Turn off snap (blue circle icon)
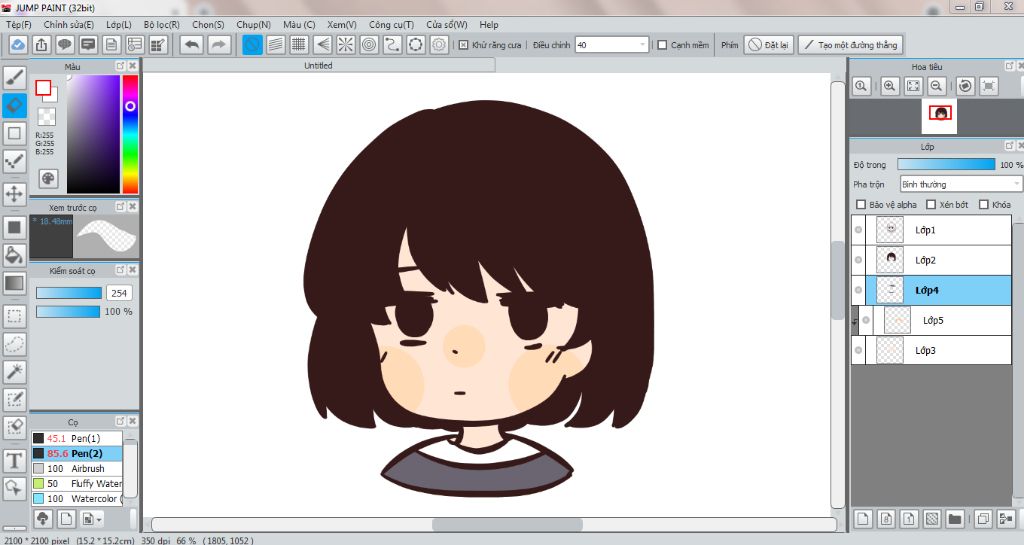 click(252, 45)
